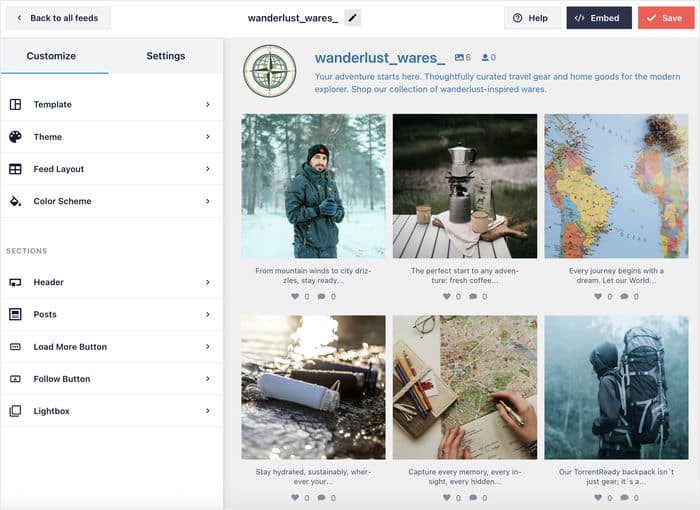Save the feed changes
700x510 pixels.
point(666,18)
